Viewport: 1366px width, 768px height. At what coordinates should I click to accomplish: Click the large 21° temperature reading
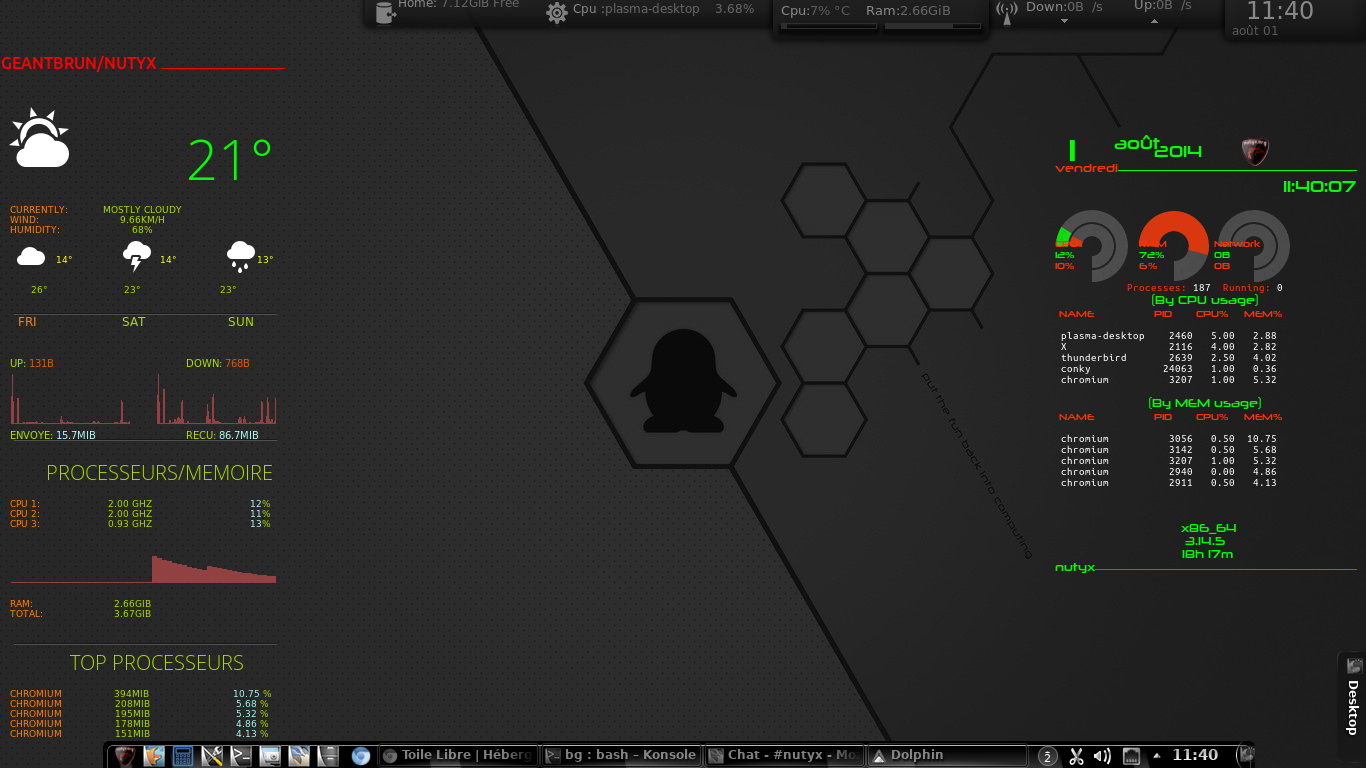tap(230, 160)
